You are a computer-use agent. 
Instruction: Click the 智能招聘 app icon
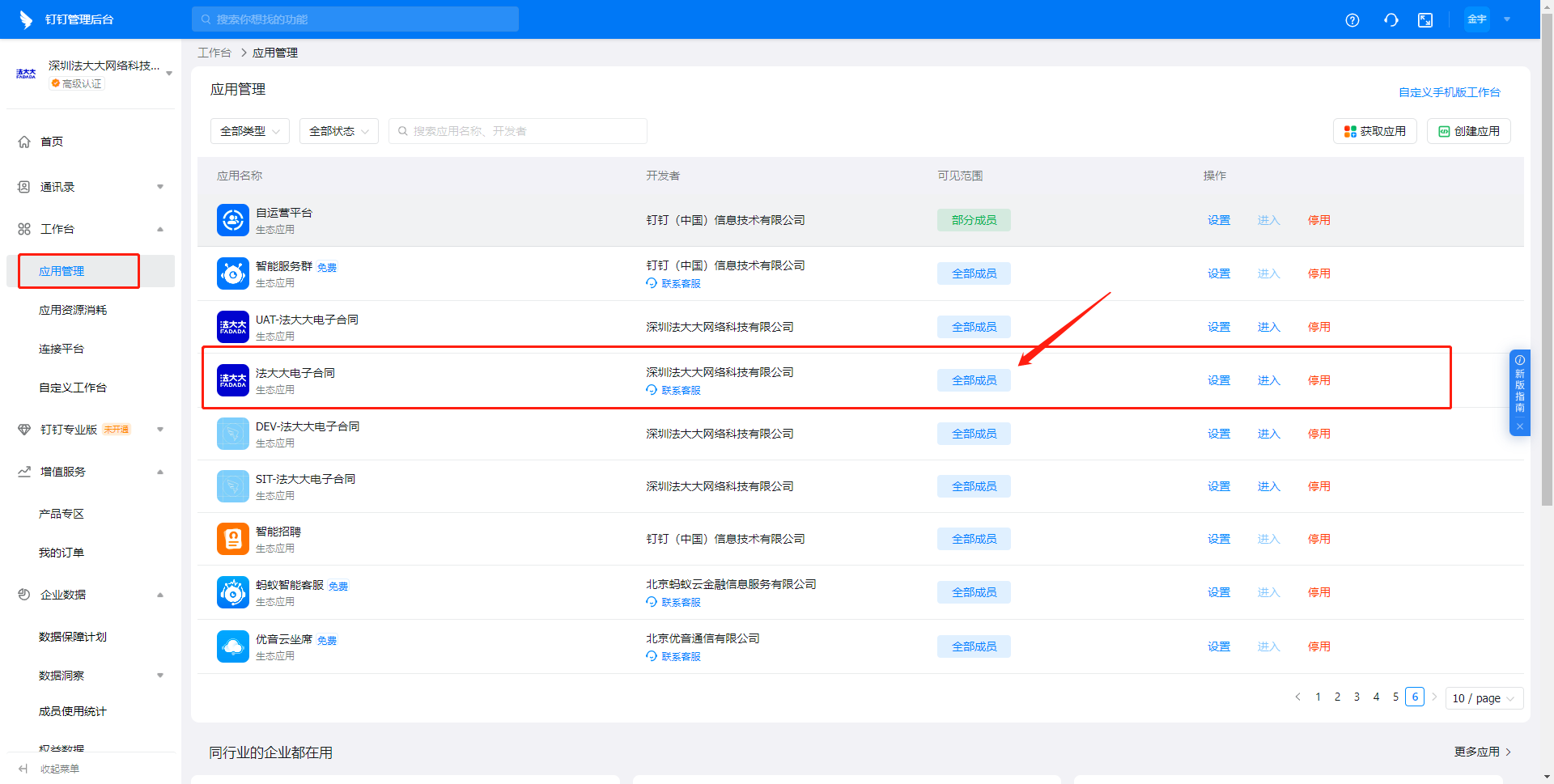tap(233, 539)
